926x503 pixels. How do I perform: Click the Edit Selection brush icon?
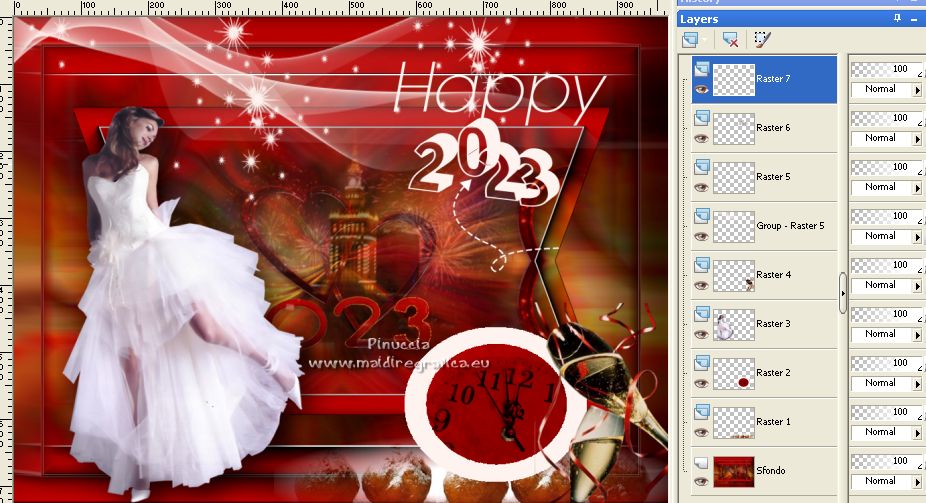762,40
